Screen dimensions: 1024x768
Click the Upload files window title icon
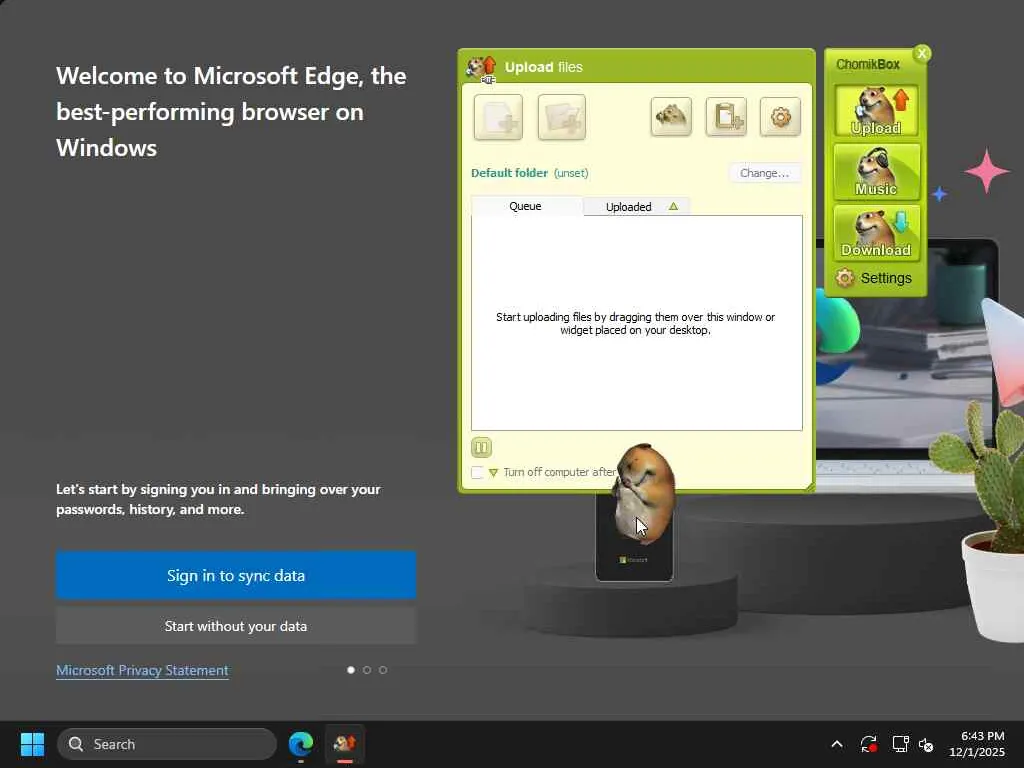coord(481,69)
